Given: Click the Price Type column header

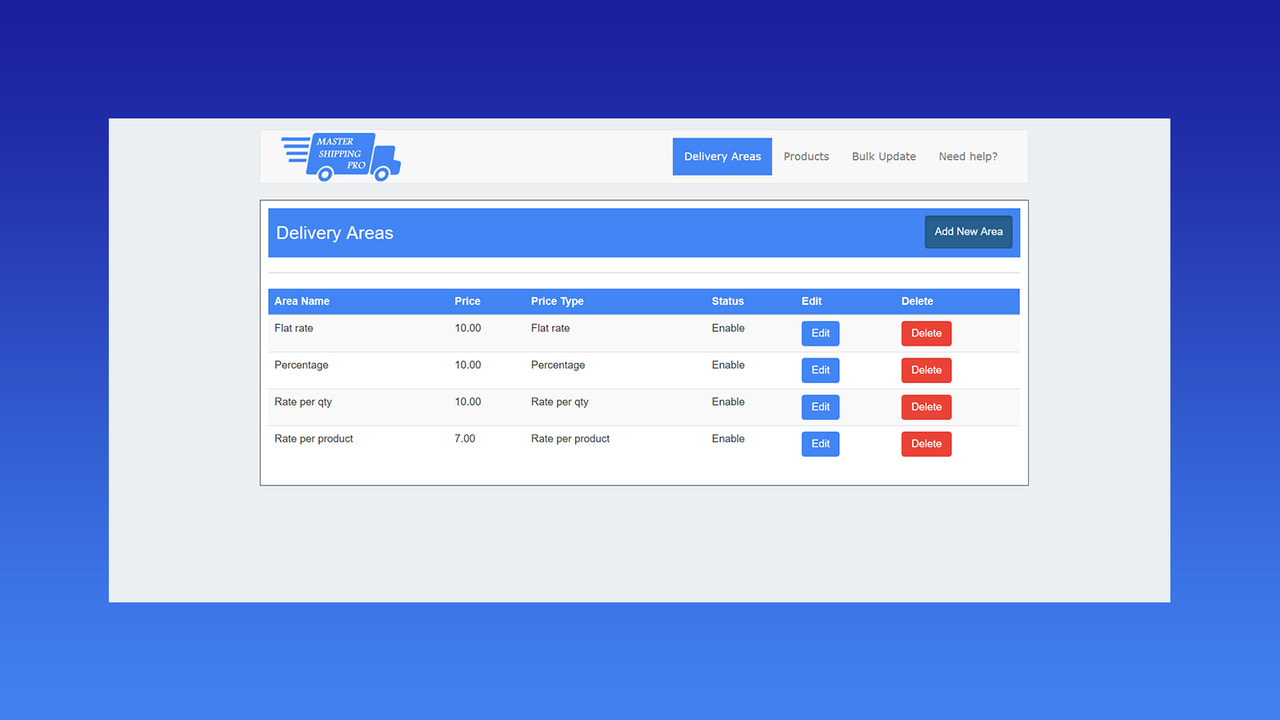Looking at the screenshot, I should (x=557, y=301).
